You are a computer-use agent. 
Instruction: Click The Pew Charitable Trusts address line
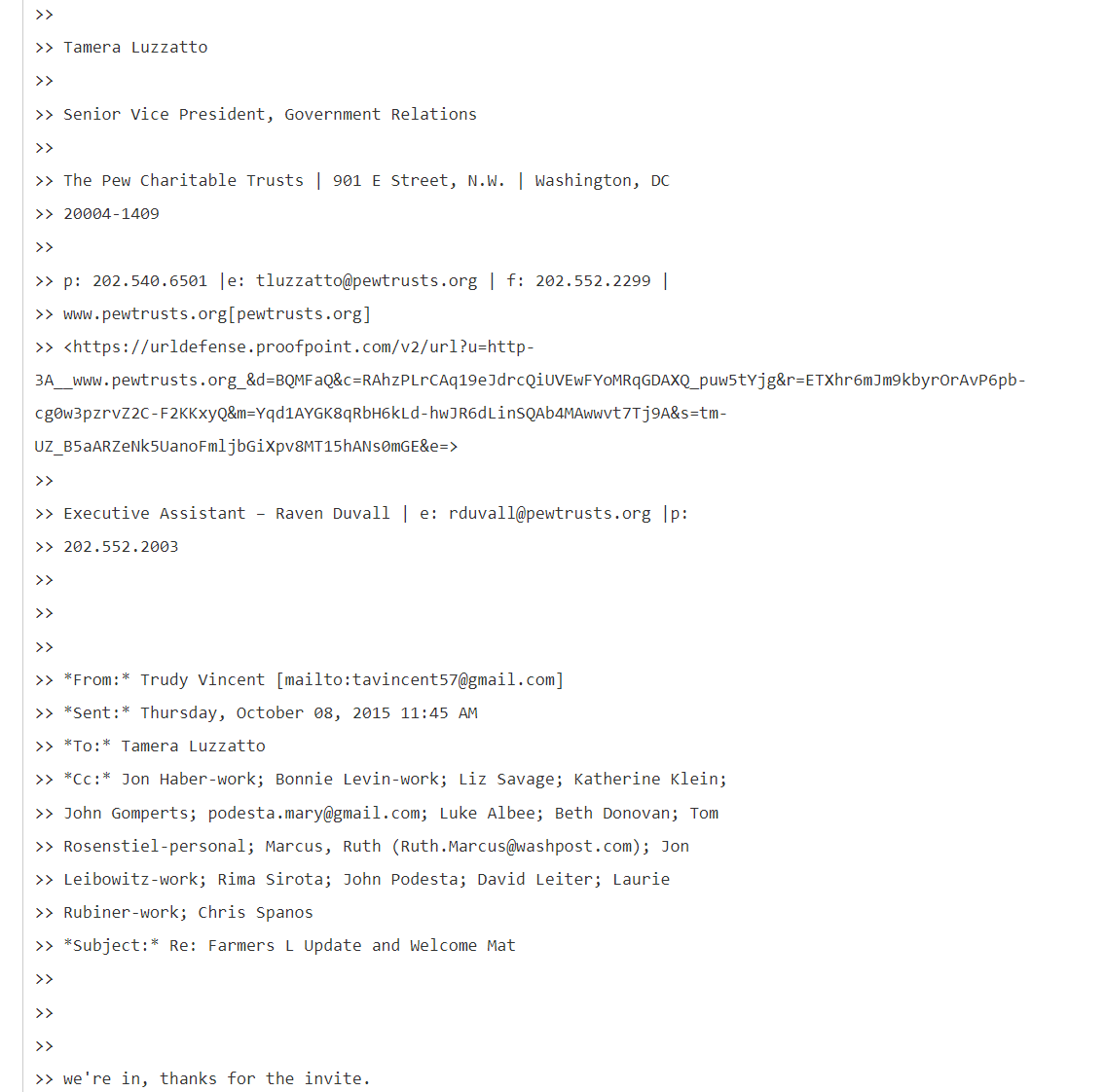point(366,180)
